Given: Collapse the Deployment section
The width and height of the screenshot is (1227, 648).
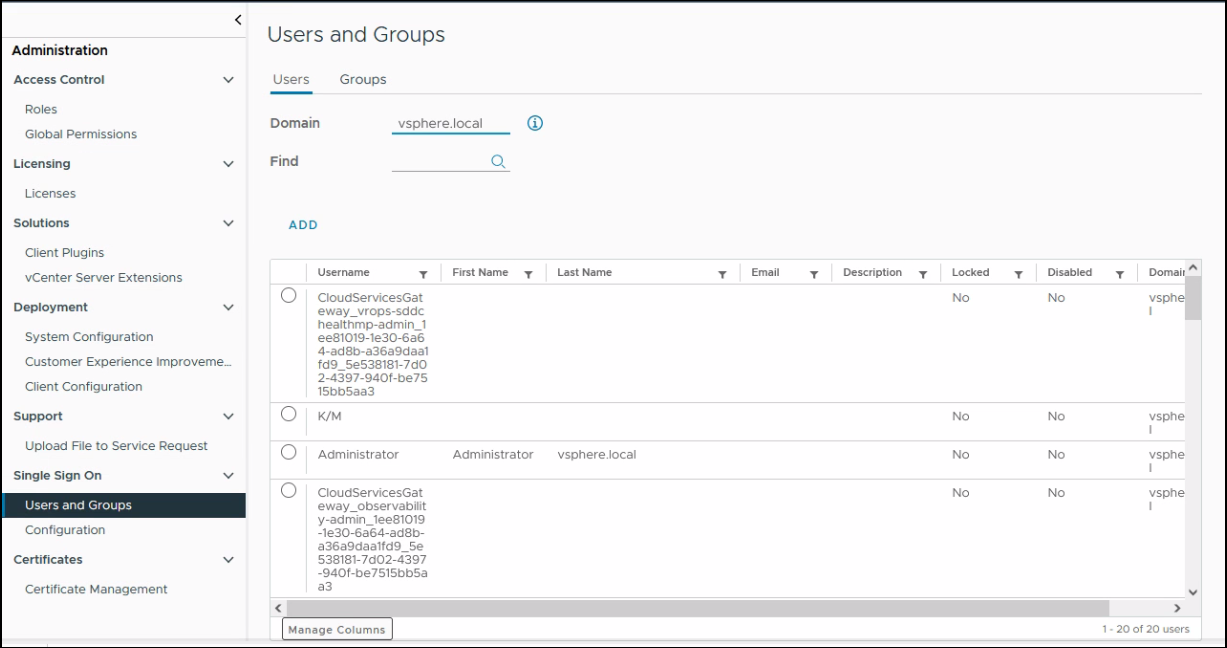Looking at the screenshot, I should coord(230,307).
